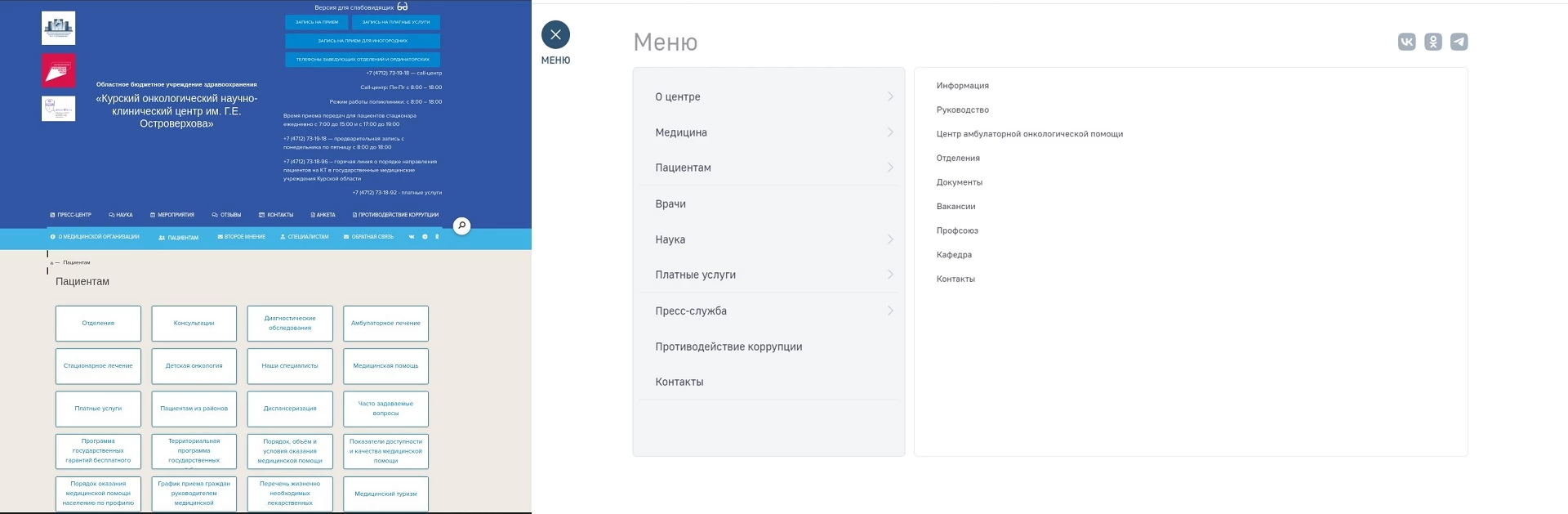Open the VK social icon in menu header
Viewport: 1568px width, 514px height.
click(1406, 42)
